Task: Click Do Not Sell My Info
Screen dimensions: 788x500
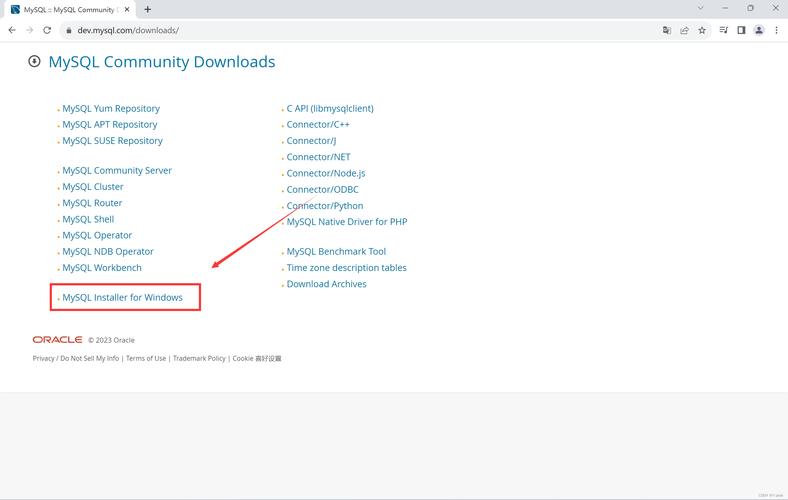Action: point(89,358)
